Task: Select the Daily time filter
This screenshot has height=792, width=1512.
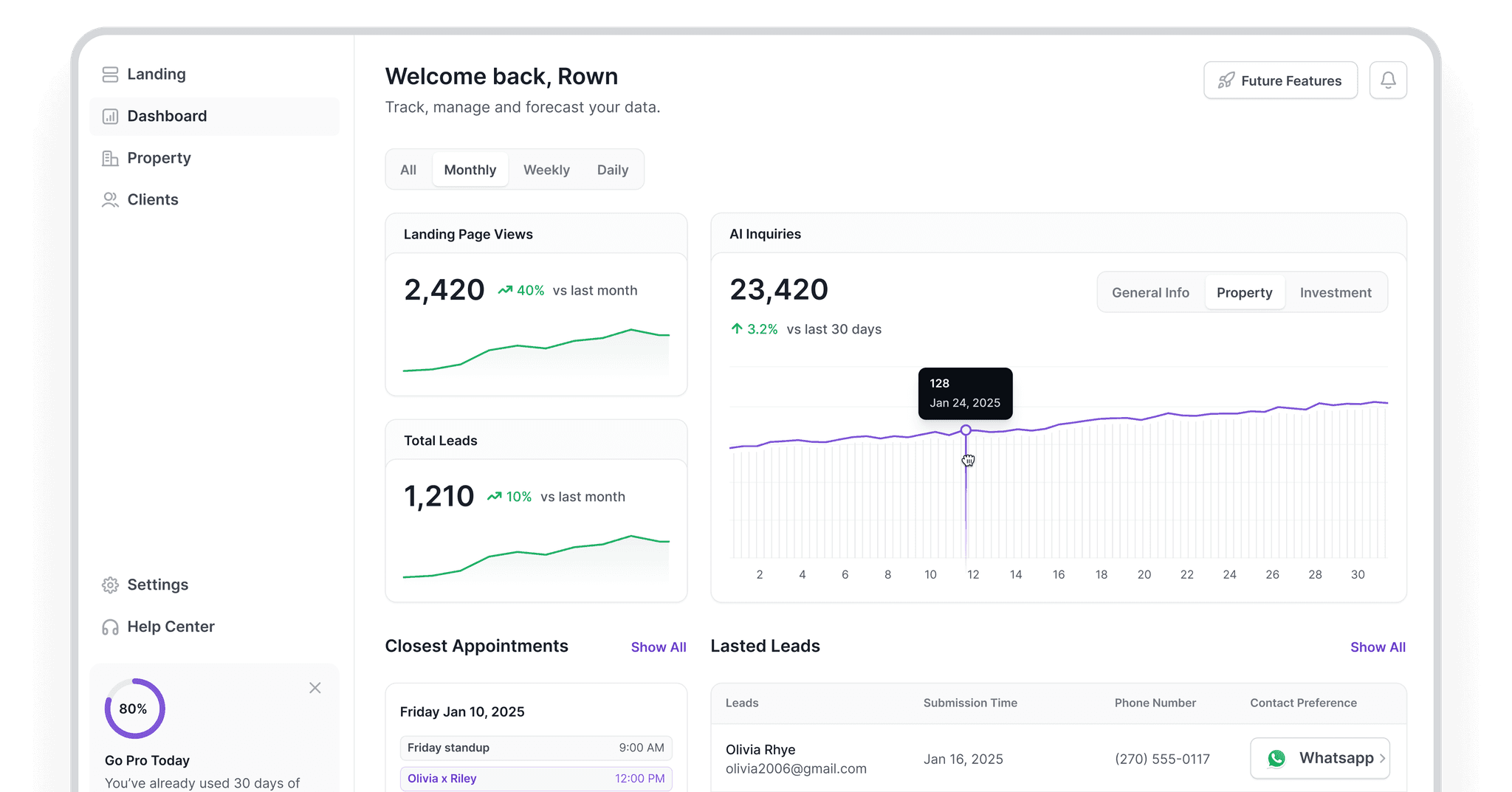Action: click(x=612, y=170)
